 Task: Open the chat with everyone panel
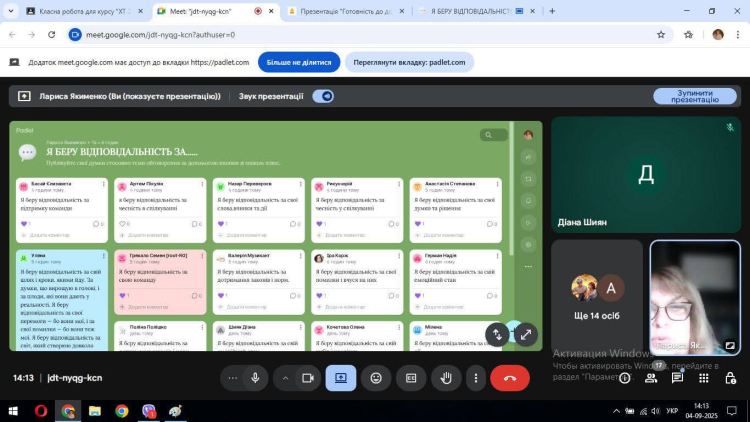pyautogui.click(x=677, y=378)
